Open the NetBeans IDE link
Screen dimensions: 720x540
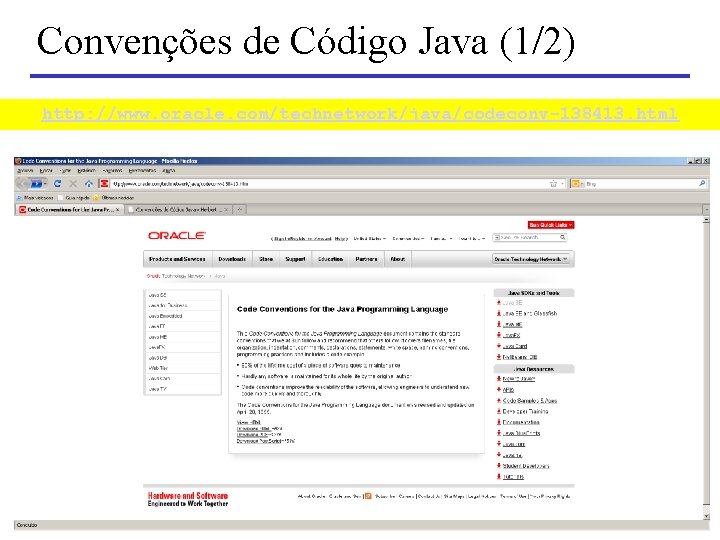(520, 357)
